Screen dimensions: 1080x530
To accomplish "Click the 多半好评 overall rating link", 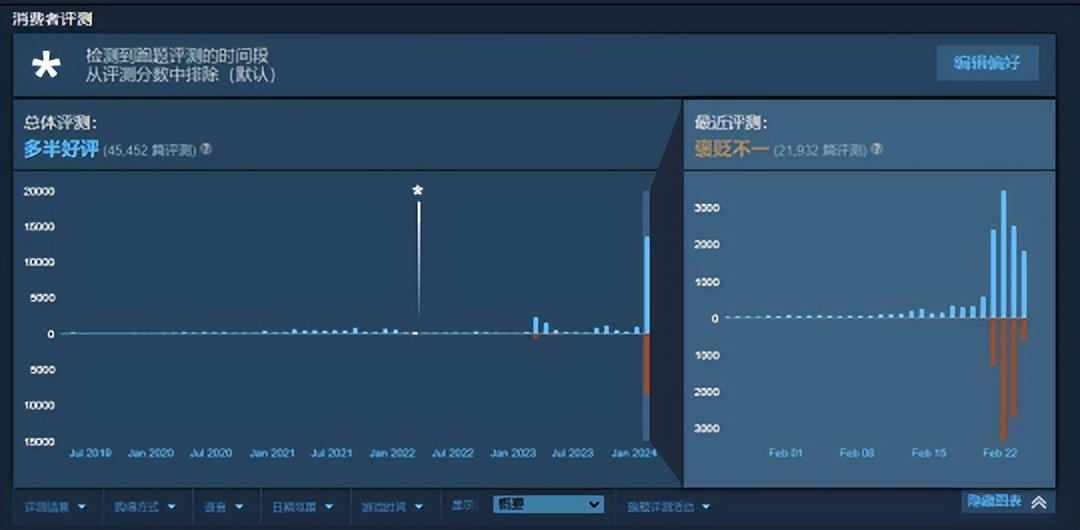I will pyautogui.click(x=61, y=149).
